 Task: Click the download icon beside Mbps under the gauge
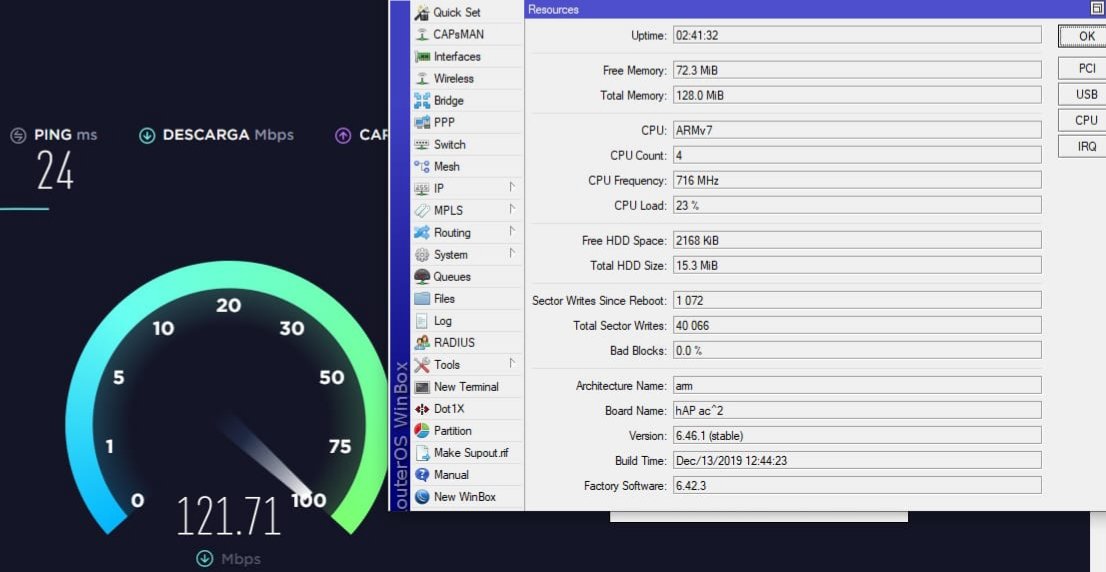point(205,559)
